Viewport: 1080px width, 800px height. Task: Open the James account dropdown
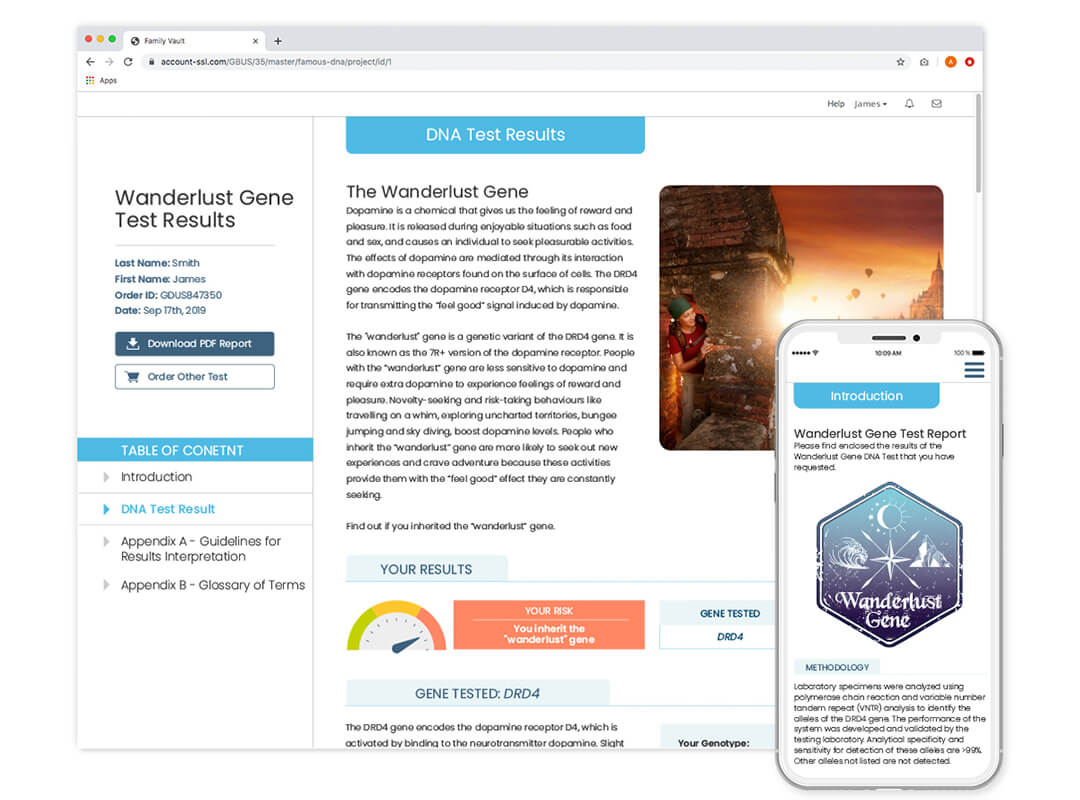(x=871, y=104)
